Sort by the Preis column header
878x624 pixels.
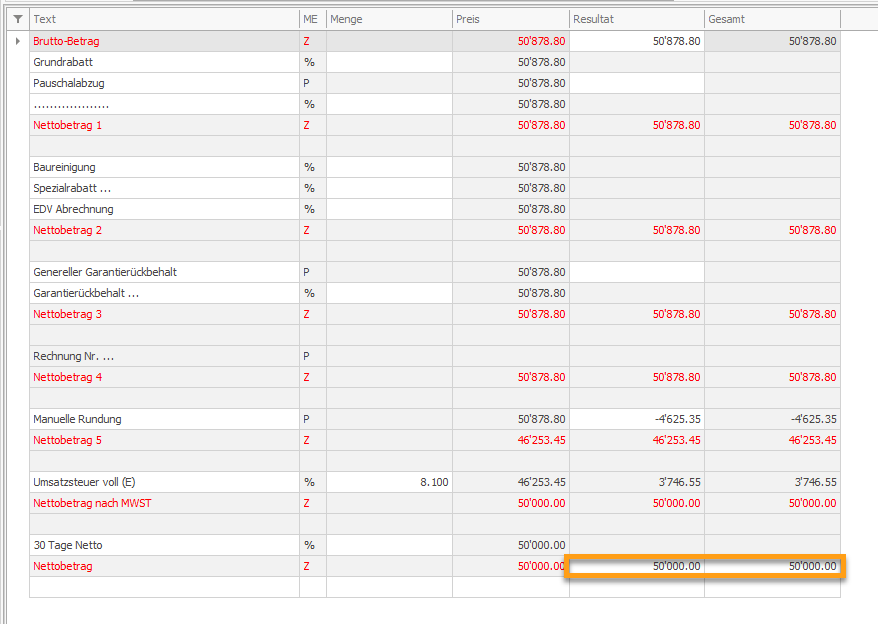point(511,19)
